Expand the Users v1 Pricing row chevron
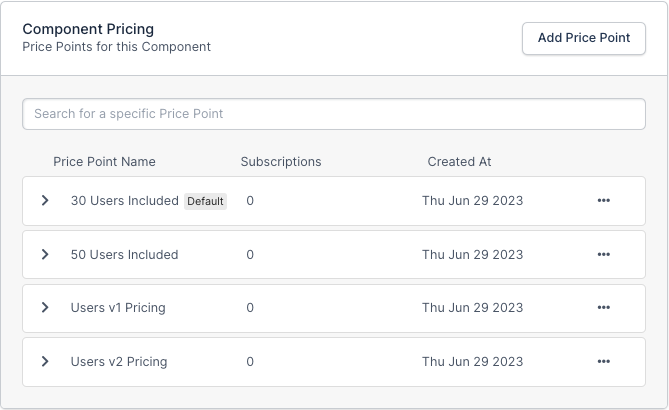 (45, 308)
